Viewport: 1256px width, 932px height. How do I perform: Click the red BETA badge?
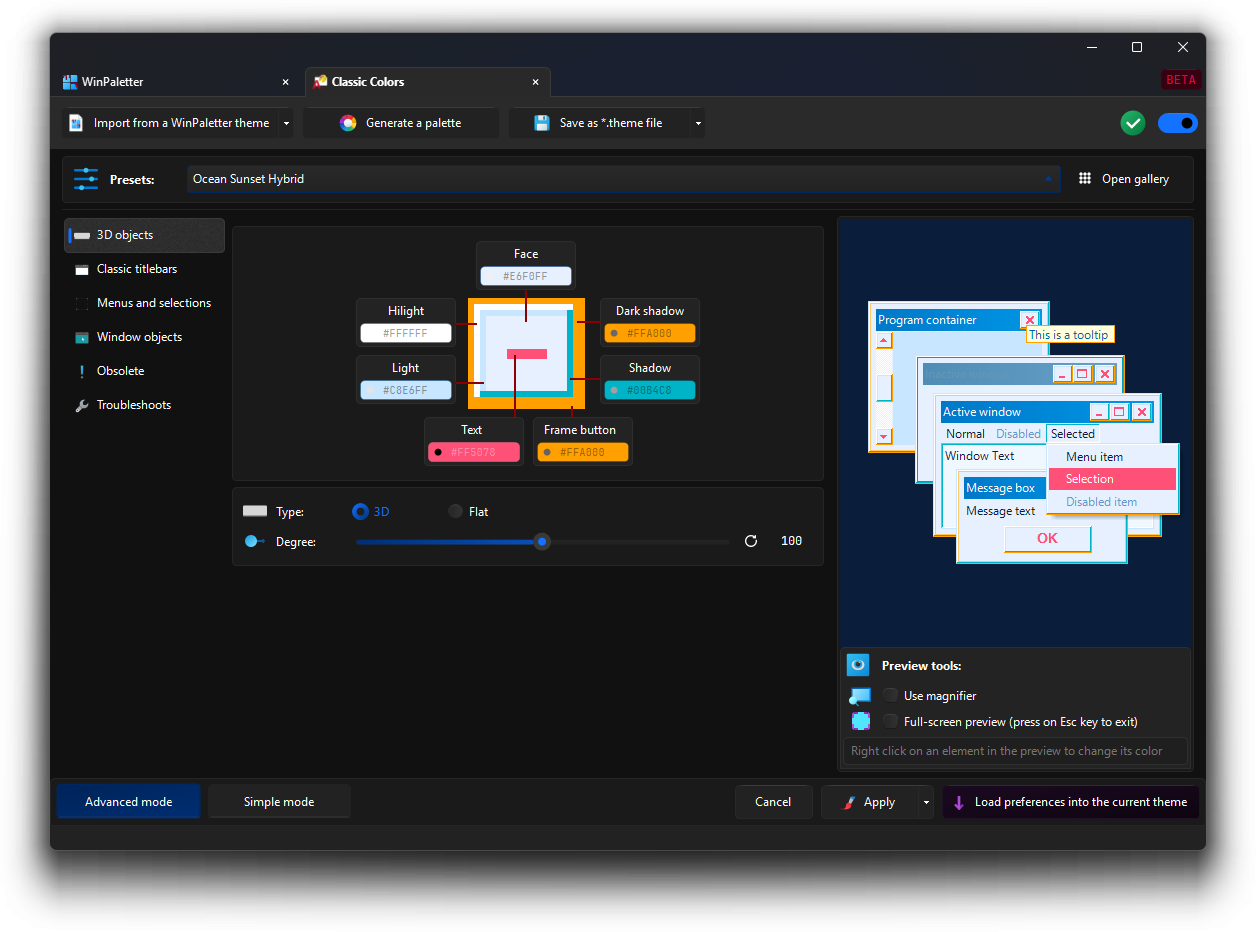point(1181,80)
